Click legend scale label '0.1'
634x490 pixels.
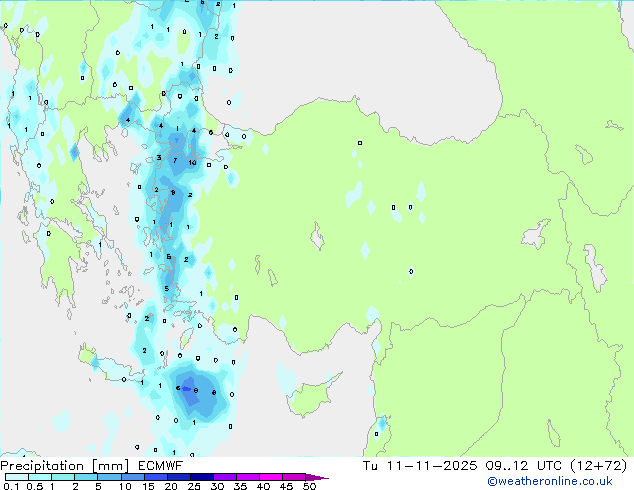coord(11,486)
